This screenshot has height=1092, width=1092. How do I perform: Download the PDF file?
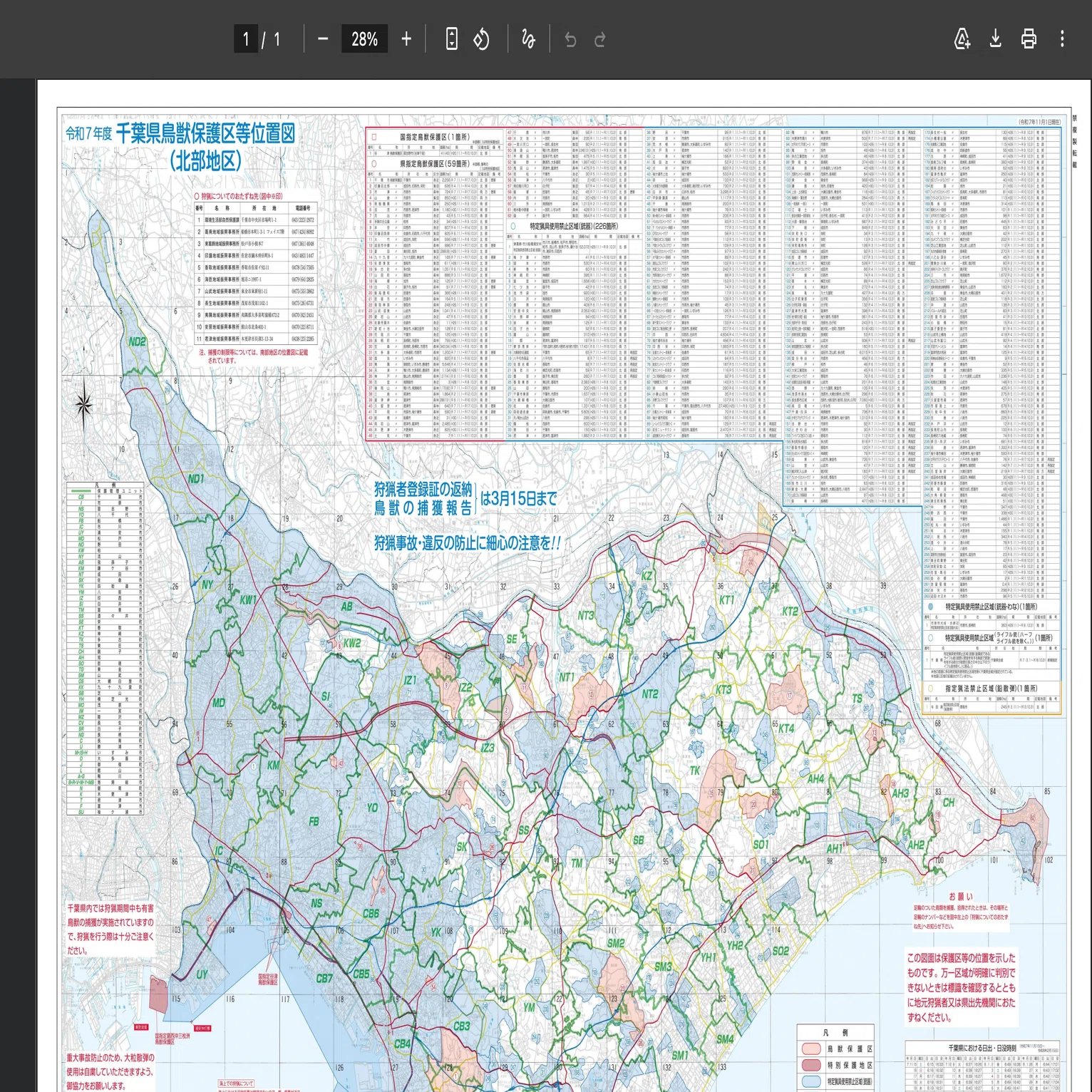click(x=996, y=39)
